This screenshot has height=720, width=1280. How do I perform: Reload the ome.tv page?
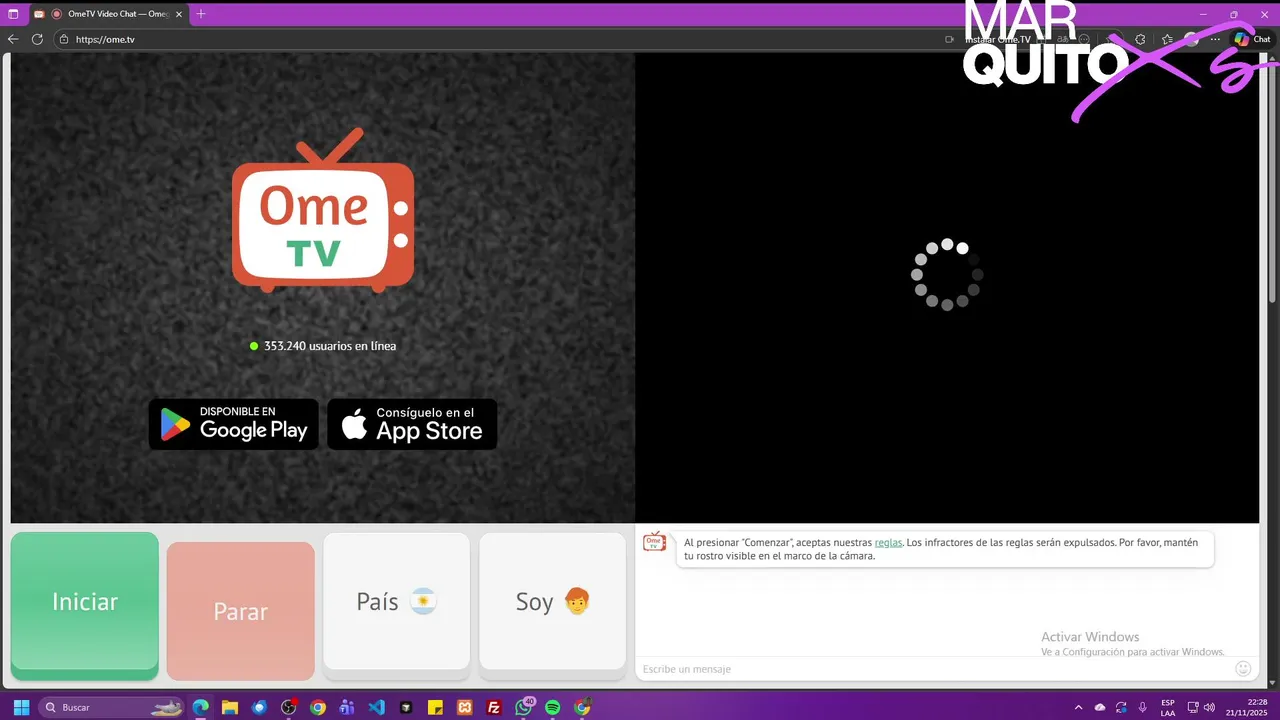click(x=37, y=39)
